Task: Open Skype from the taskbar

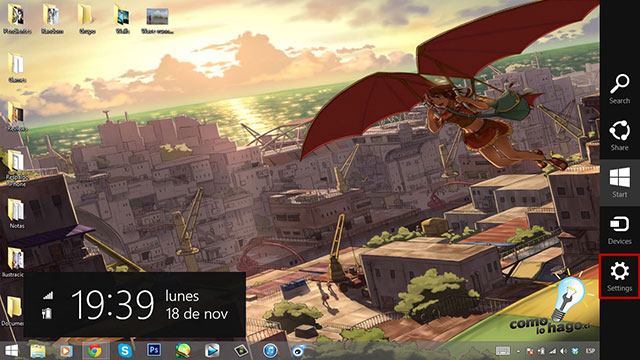Action: click(x=124, y=351)
